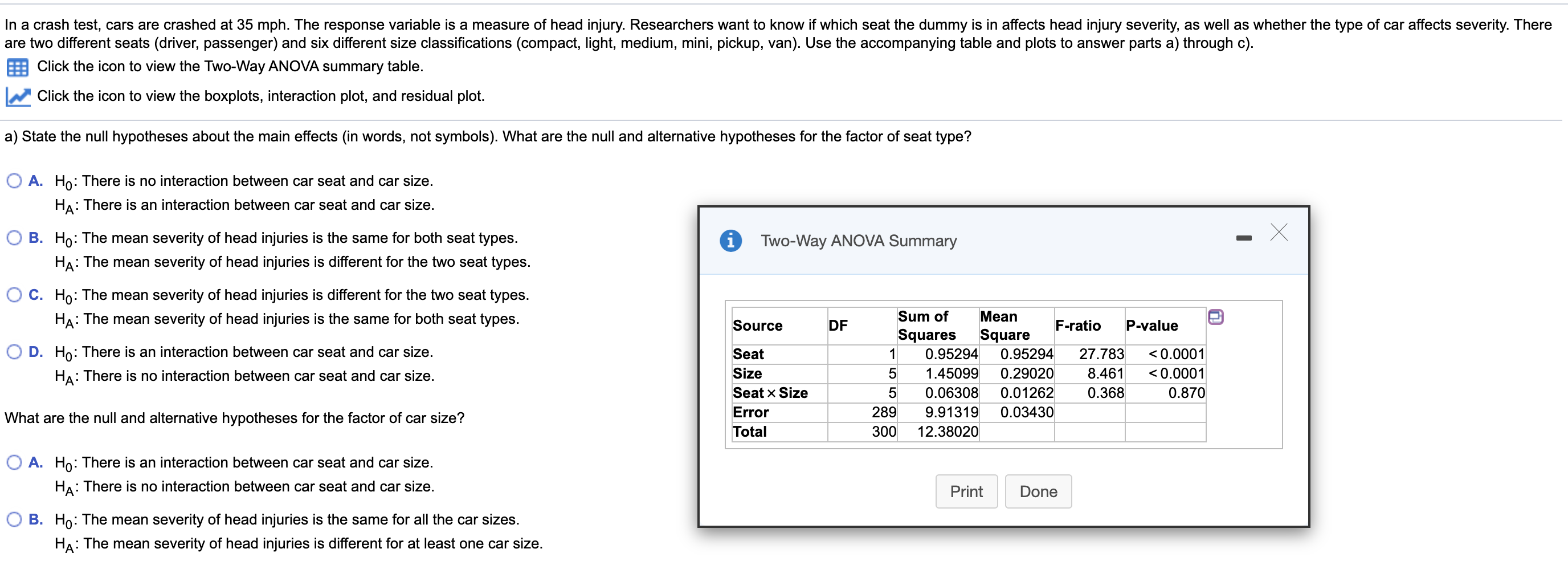Click the Sum of Squares column header
This screenshot has height=561, width=1568.
point(926,326)
